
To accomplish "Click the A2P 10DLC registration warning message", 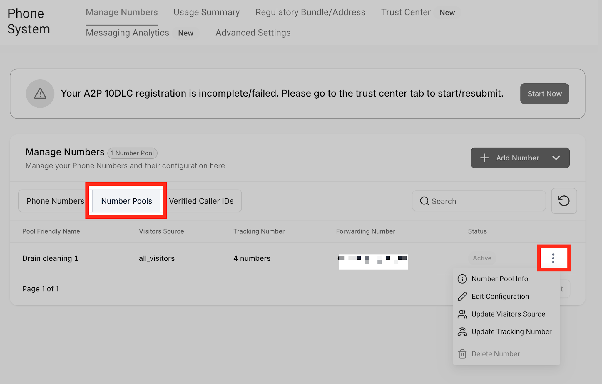I will pyautogui.click(x=282, y=94).
